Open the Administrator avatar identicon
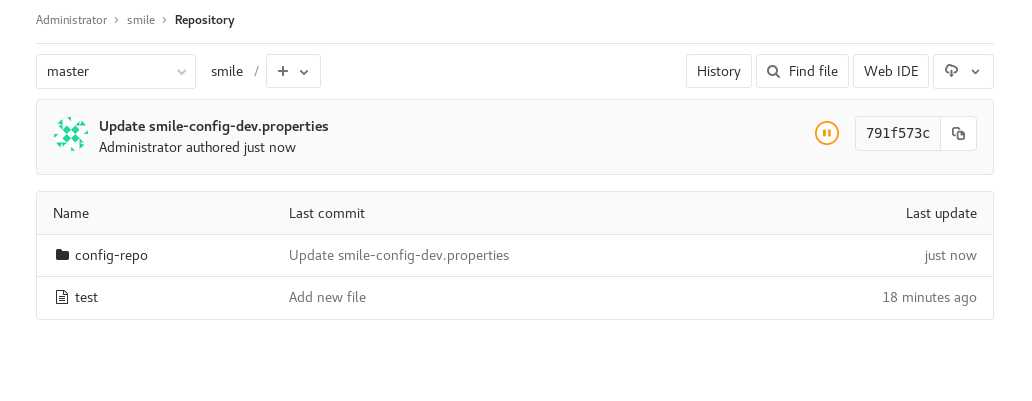This screenshot has height=401, width=1032. tap(70, 134)
